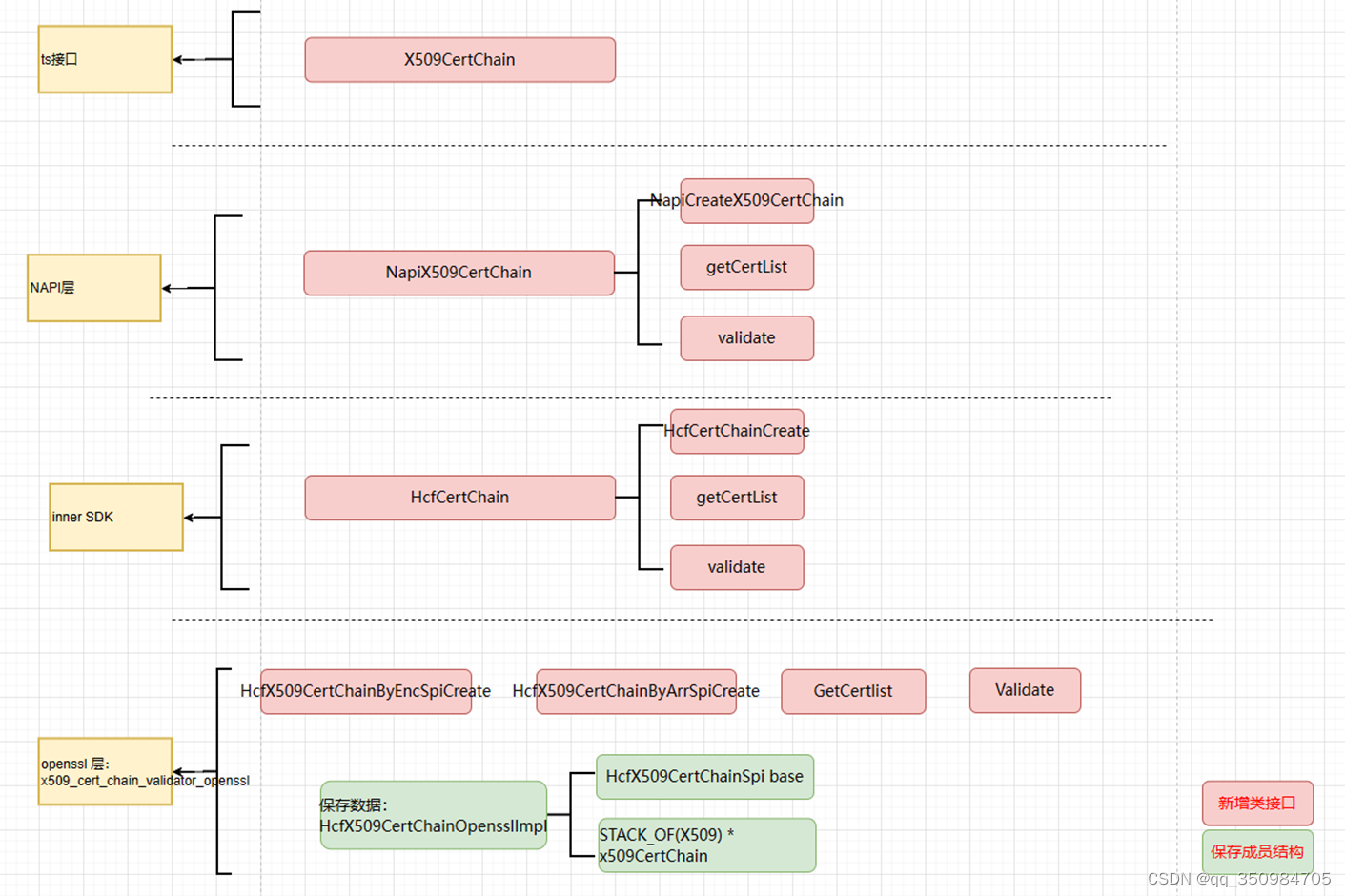Image resolution: width=1345 pixels, height=896 pixels.
Task: Click the 保存成员结构 legend box
Action: pos(1257,851)
